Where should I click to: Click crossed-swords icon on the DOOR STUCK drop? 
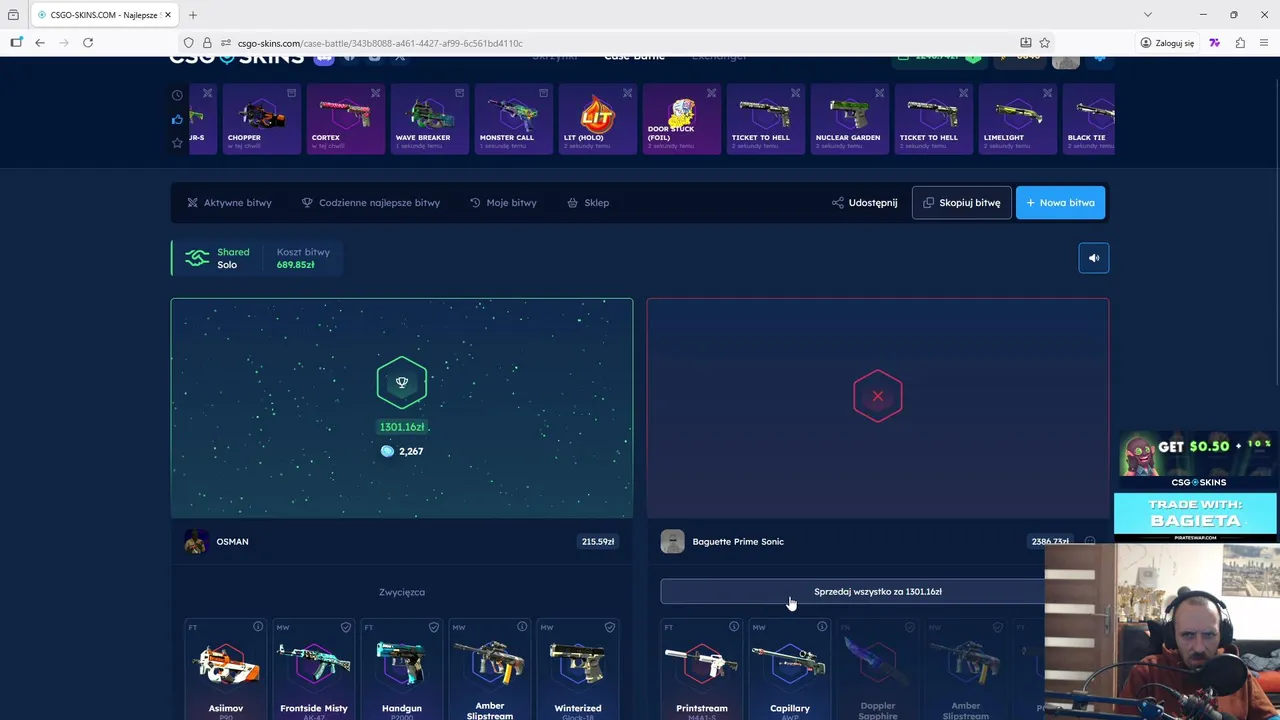pyautogui.click(x=711, y=93)
